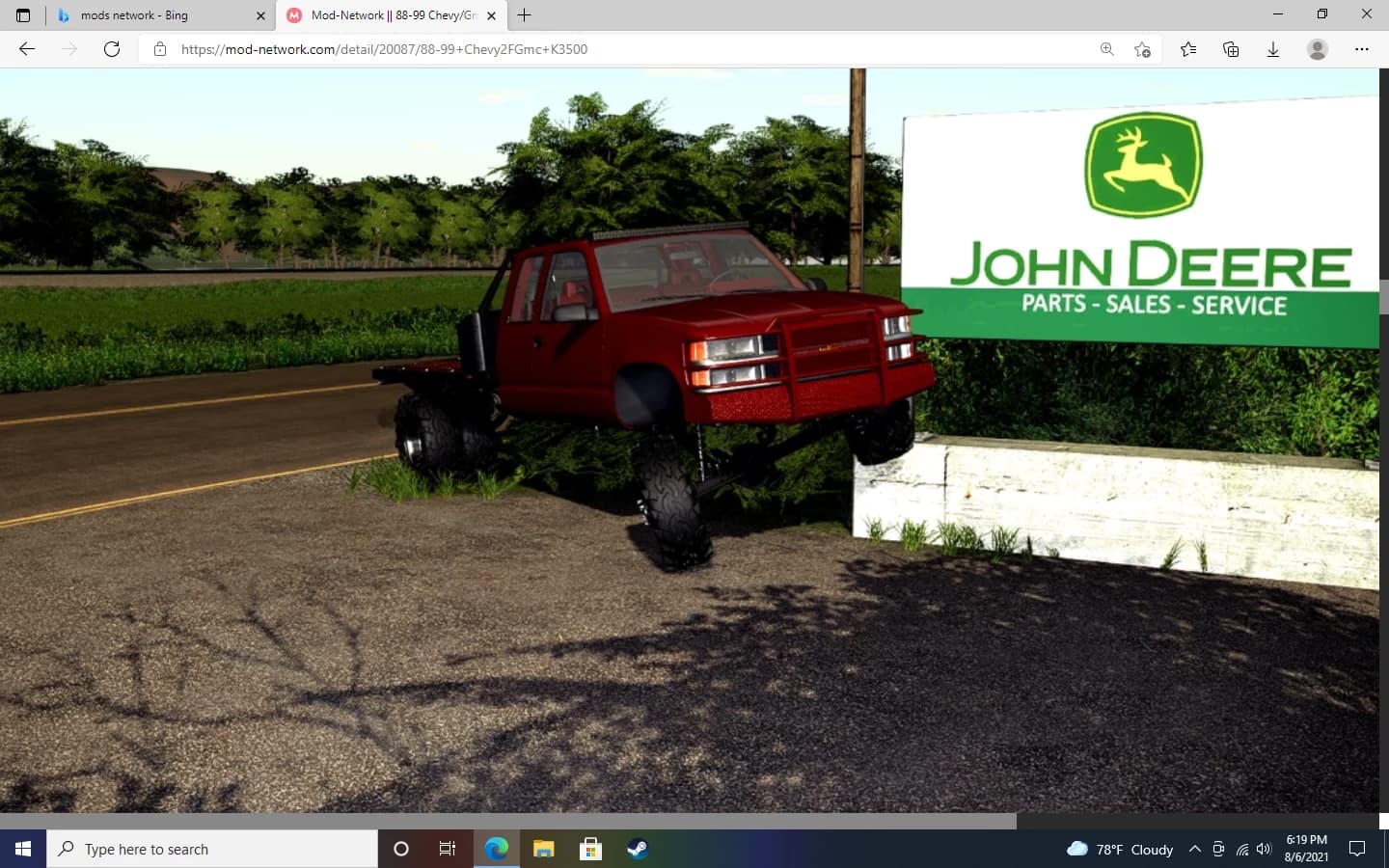Open Task View
Image resolution: width=1389 pixels, height=868 pixels.
448,849
